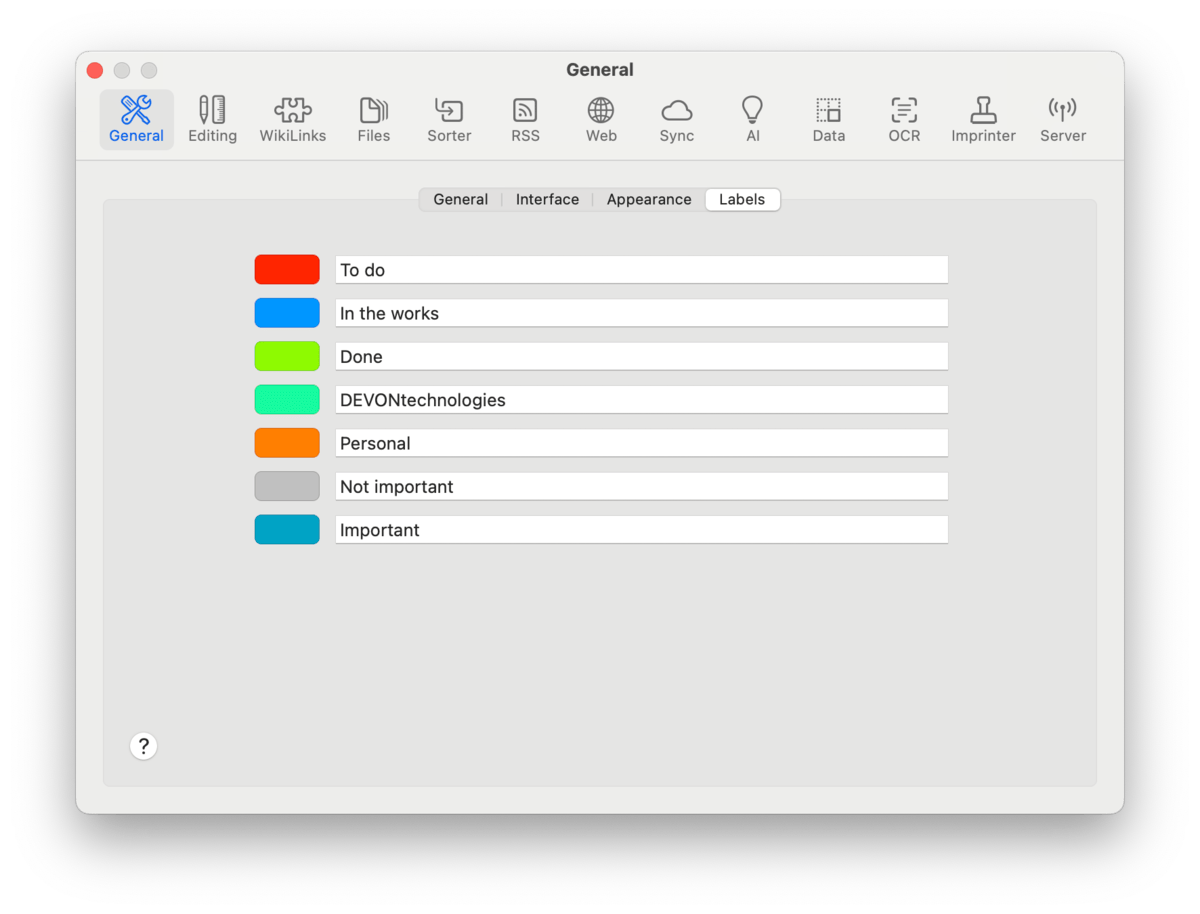Image resolution: width=1200 pixels, height=914 pixels.
Task: Open the WikiLinks puzzle-piece settings
Action: [292, 120]
